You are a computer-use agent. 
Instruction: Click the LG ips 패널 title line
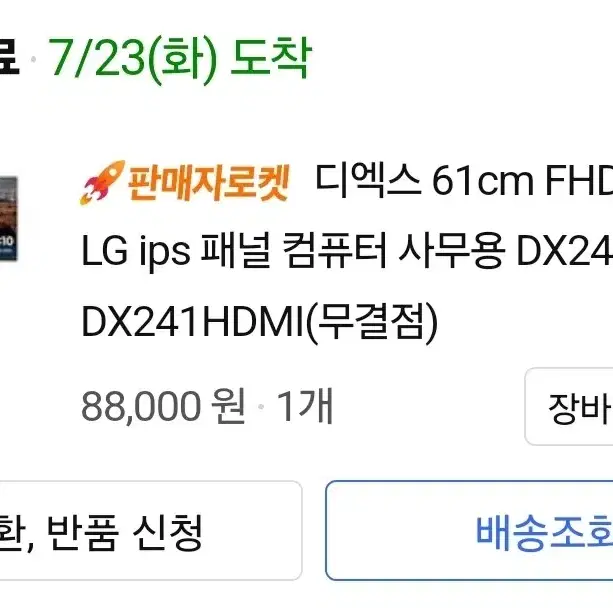pyautogui.click(x=347, y=250)
